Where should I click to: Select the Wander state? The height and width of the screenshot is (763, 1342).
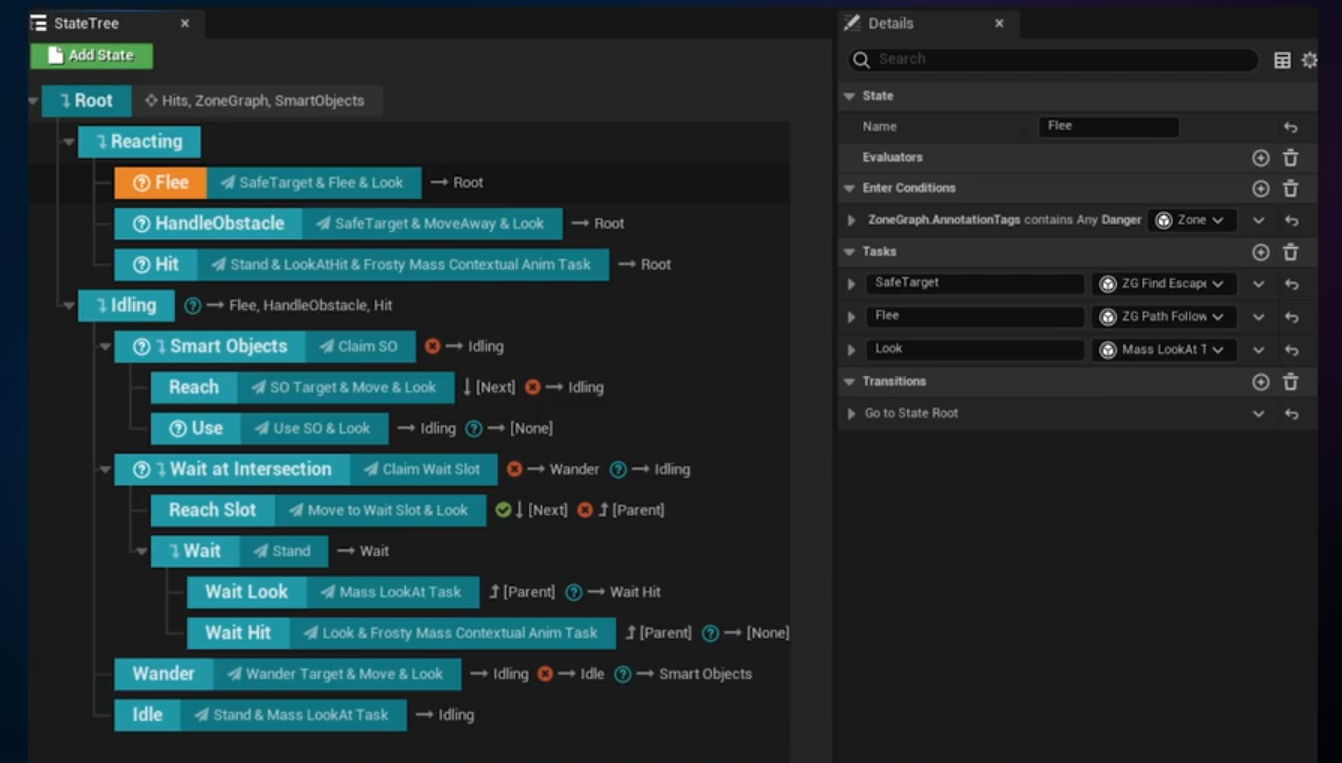tap(164, 675)
